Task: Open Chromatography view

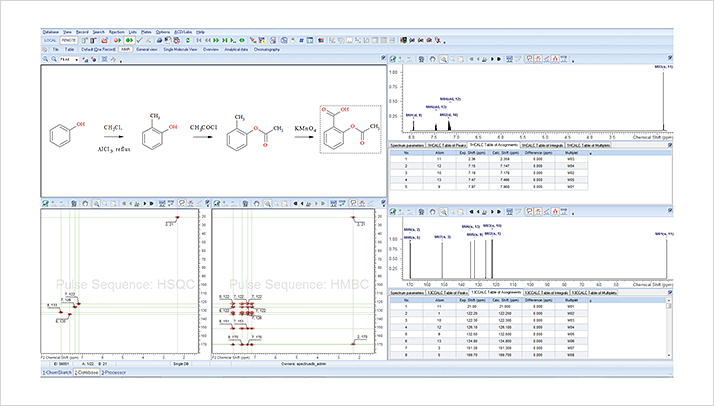Action: pyautogui.click(x=266, y=49)
